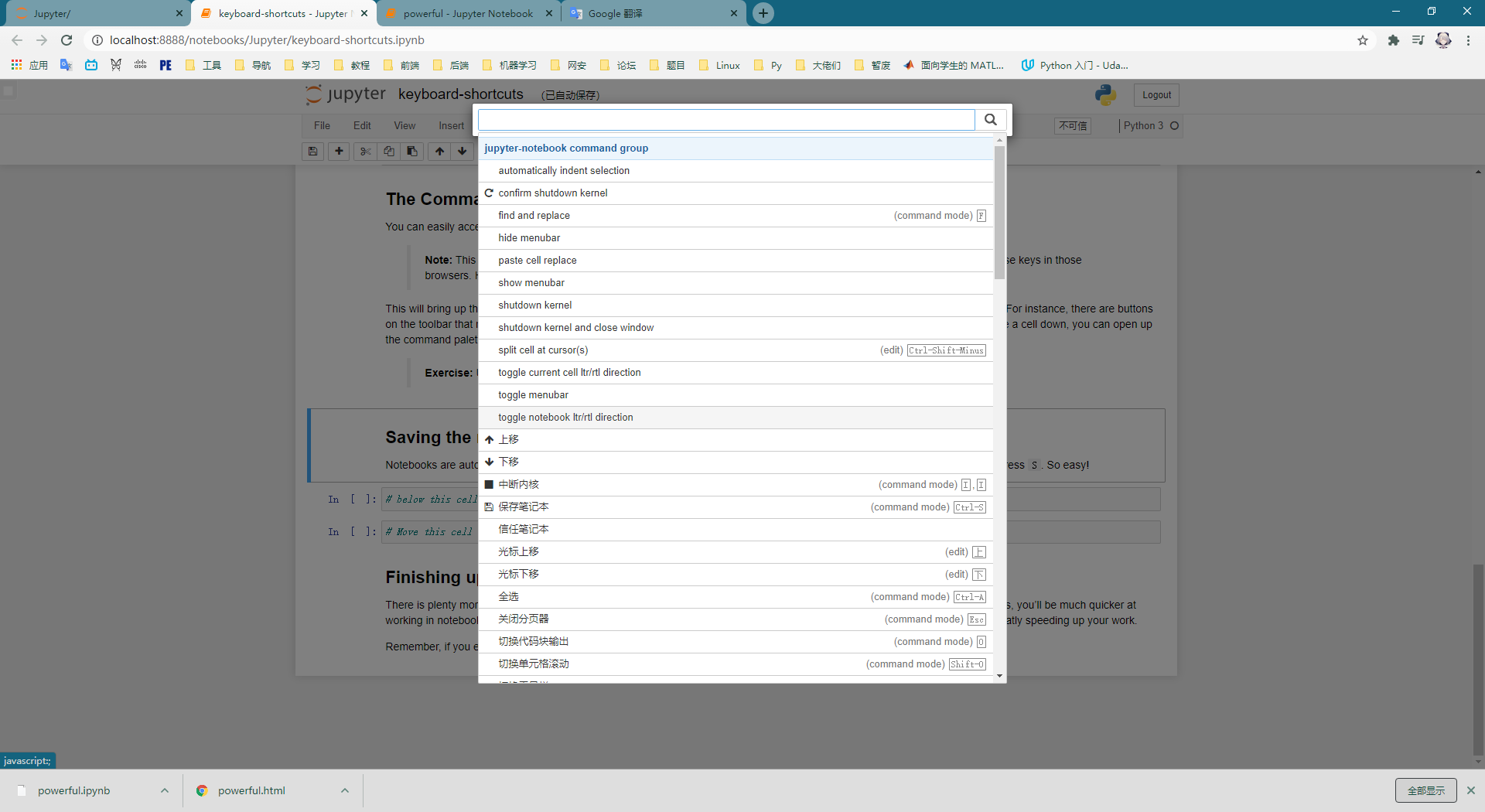
Task: Select 'shutdown kernel and close window' command
Action: tap(736, 328)
